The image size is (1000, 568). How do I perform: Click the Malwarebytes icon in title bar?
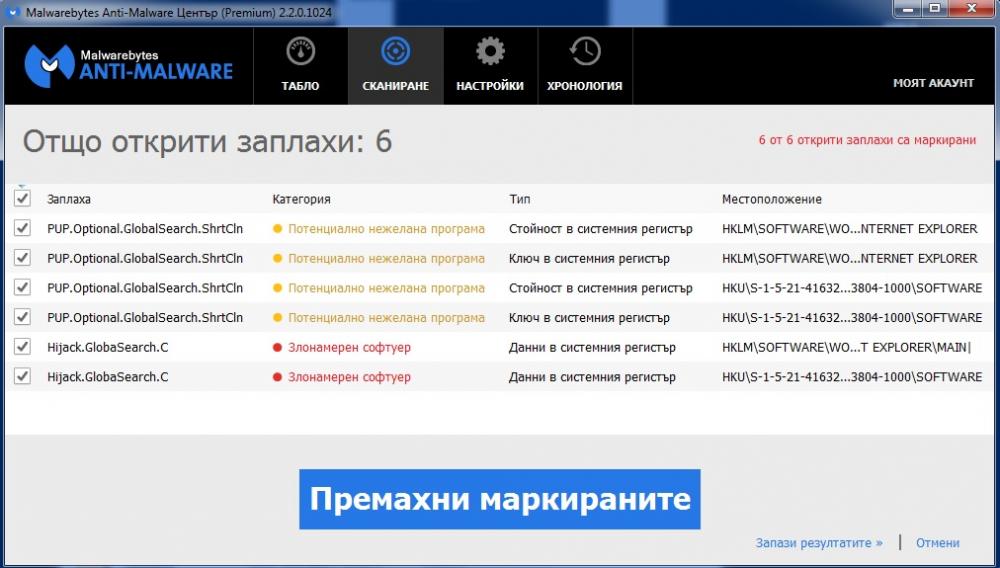coord(14,12)
